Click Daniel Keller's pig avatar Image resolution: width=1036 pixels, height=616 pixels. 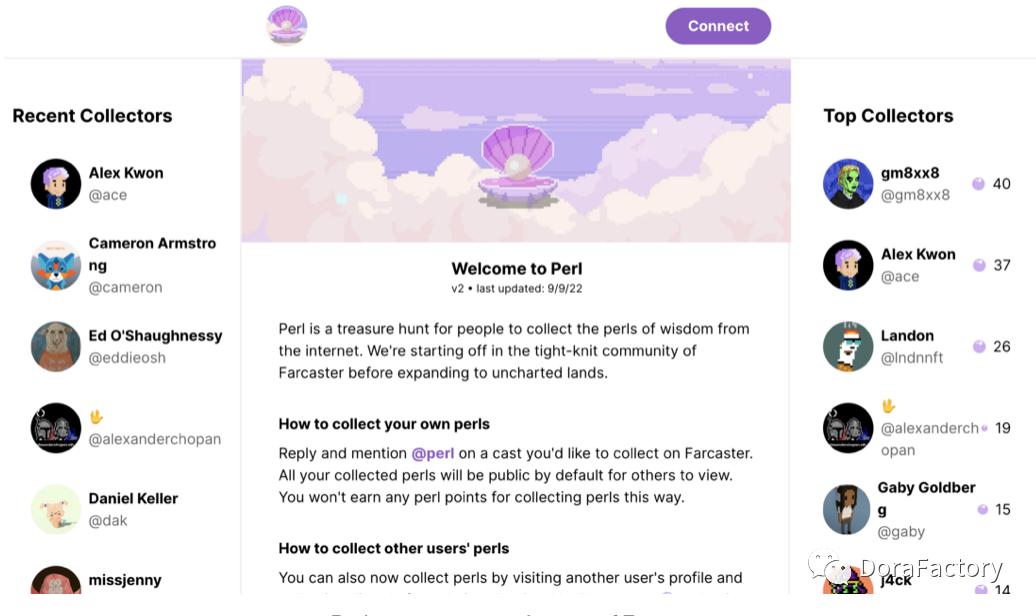(x=56, y=509)
